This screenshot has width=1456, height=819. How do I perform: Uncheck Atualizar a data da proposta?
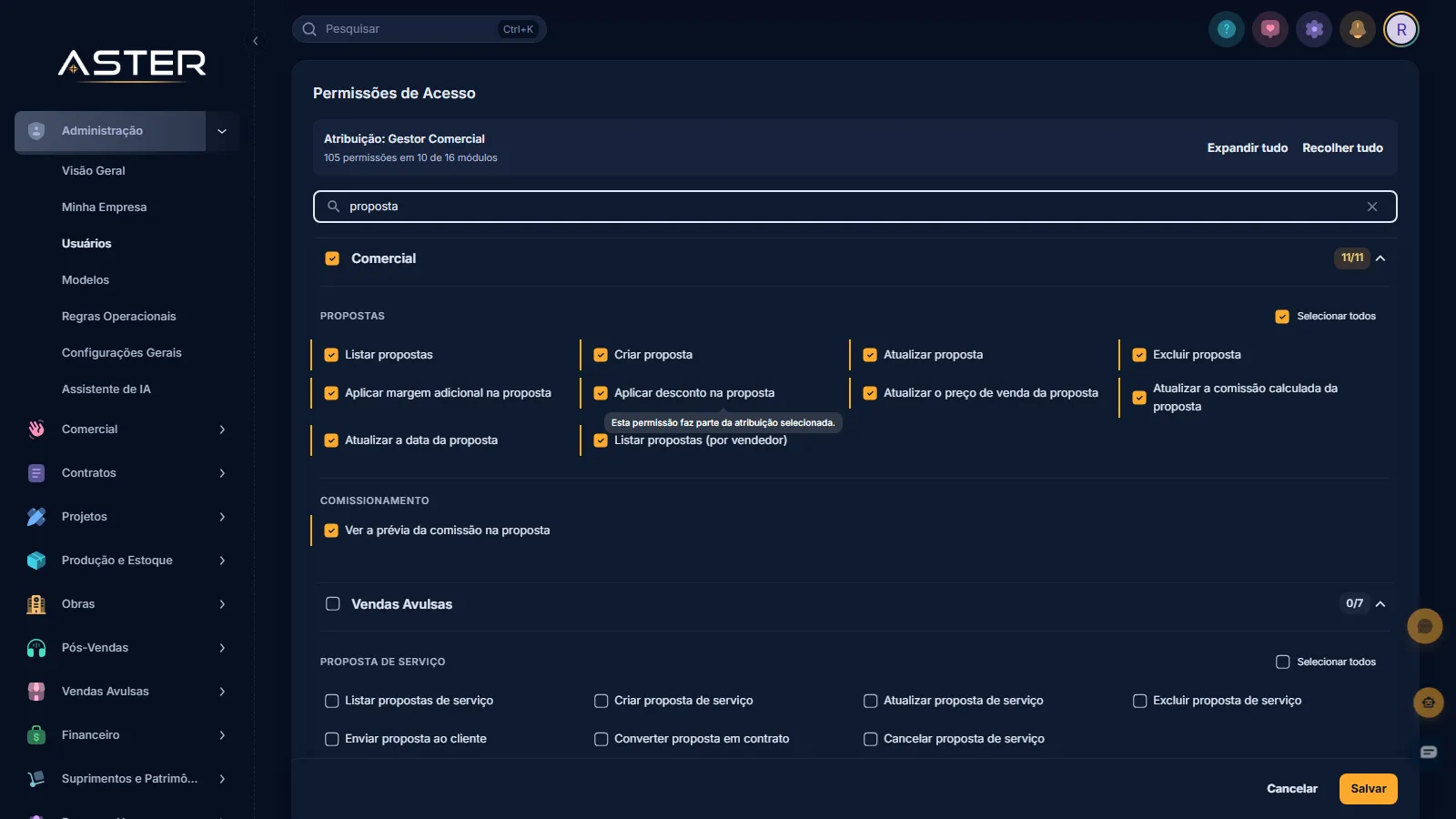331,440
